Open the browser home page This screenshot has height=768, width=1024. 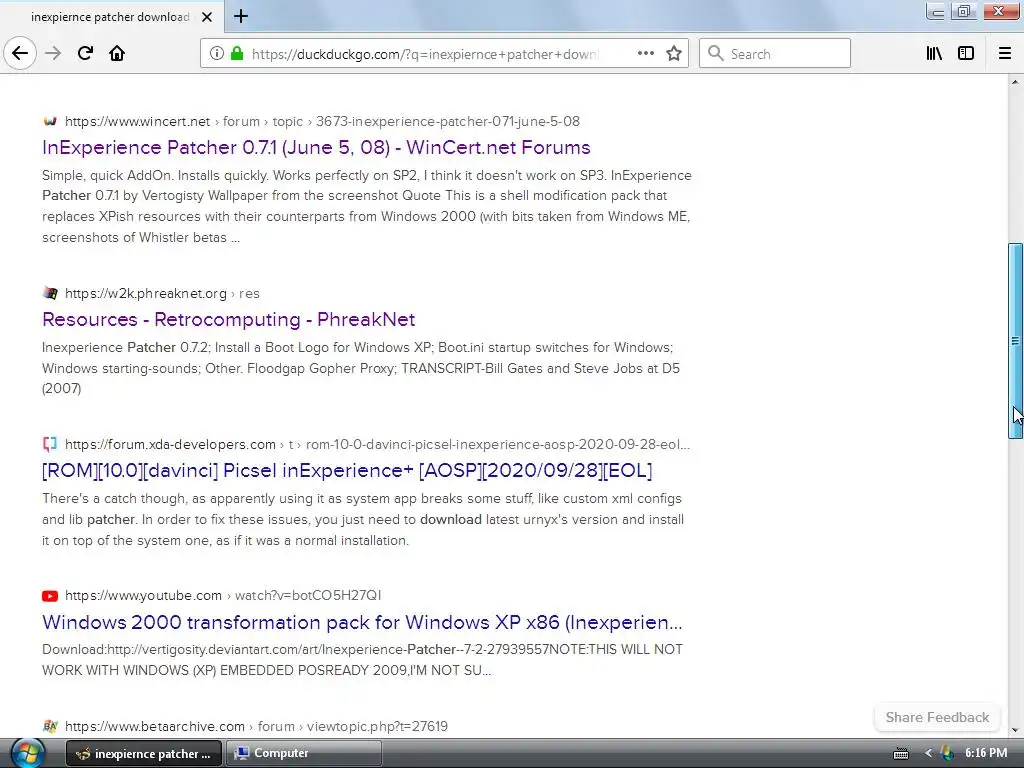pyautogui.click(x=117, y=54)
